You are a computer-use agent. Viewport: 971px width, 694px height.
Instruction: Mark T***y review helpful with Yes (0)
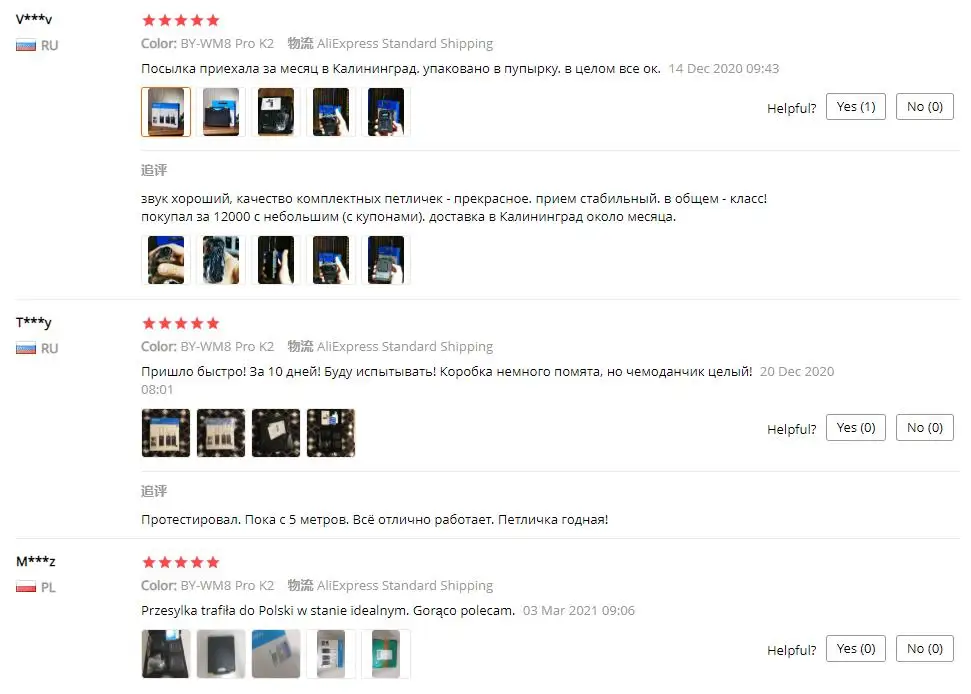(x=855, y=428)
